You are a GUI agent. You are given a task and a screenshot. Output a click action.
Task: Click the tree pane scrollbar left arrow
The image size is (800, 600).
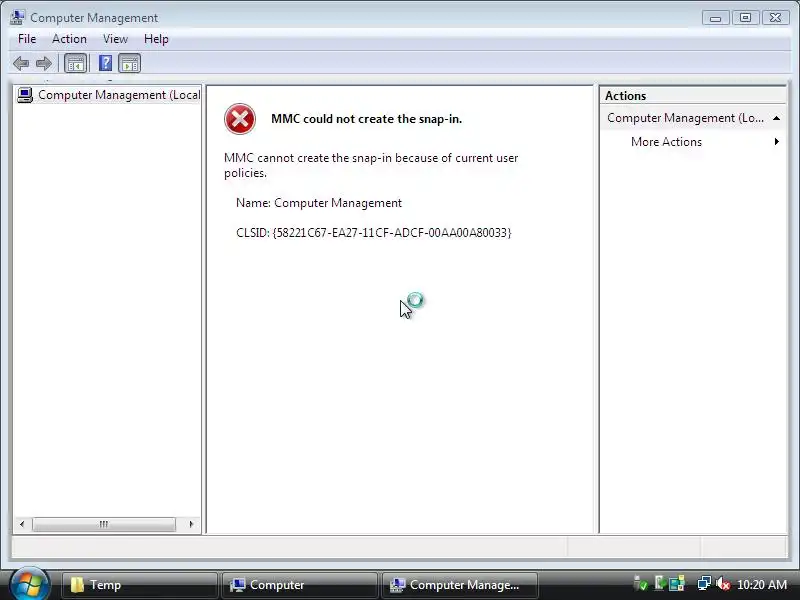pyautogui.click(x=22, y=524)
